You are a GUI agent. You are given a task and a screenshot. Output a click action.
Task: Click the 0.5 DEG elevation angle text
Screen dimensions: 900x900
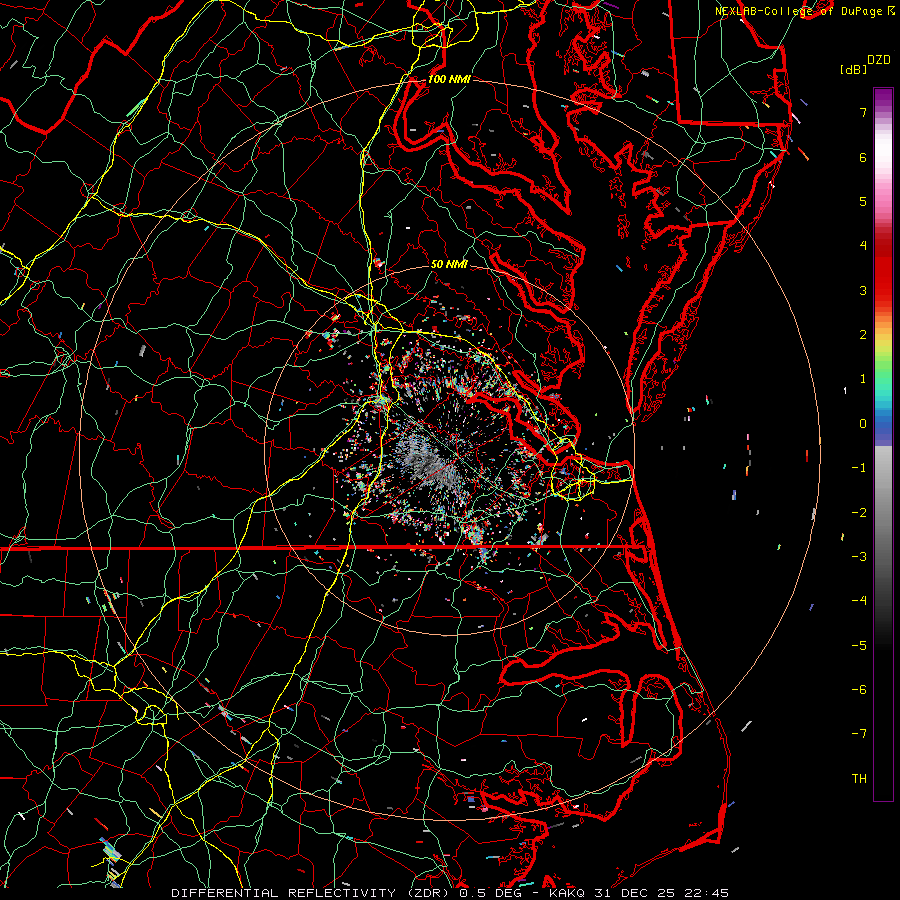coord(488,893)
